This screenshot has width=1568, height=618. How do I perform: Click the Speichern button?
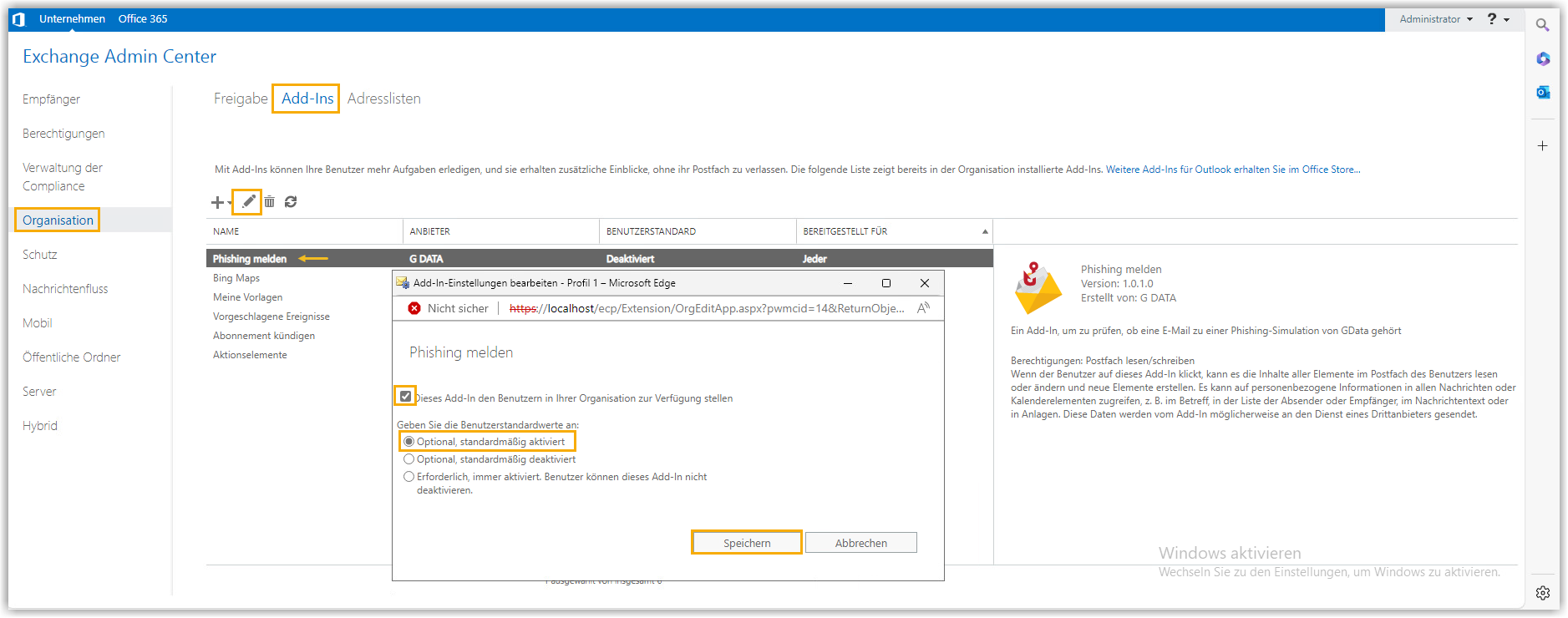[747, 543]
